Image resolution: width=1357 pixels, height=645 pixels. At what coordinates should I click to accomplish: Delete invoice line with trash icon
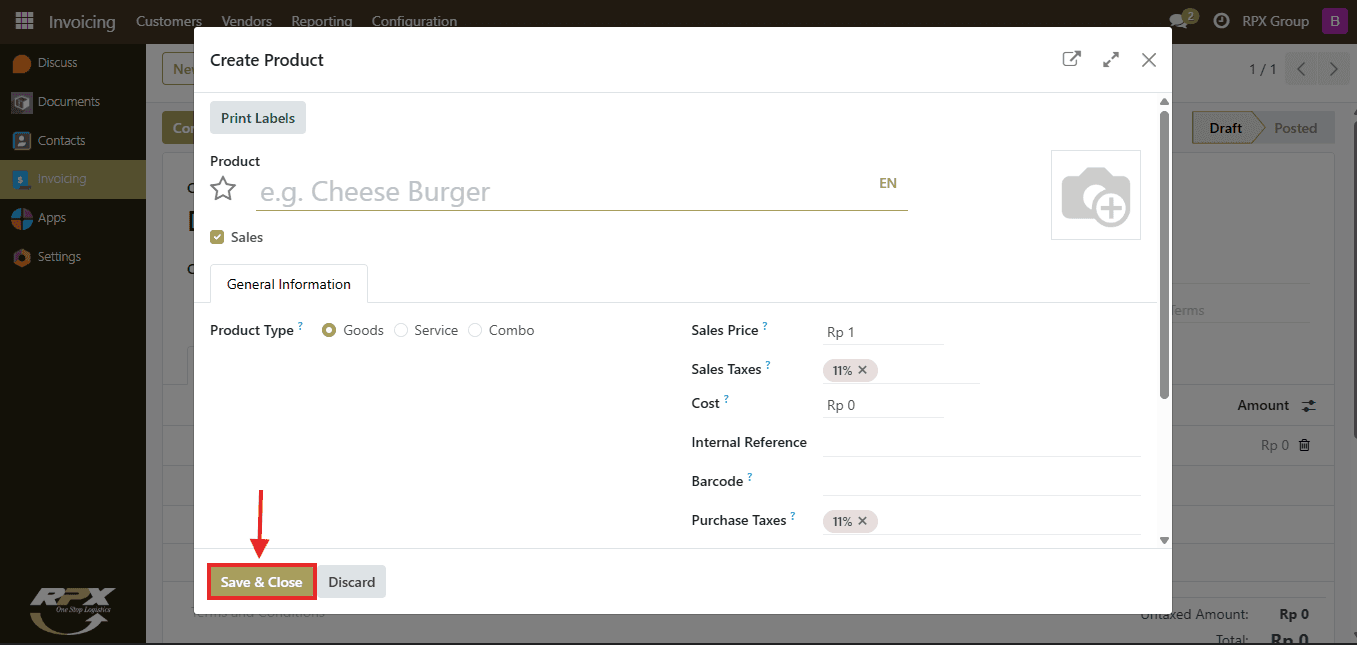[1304, 445]
